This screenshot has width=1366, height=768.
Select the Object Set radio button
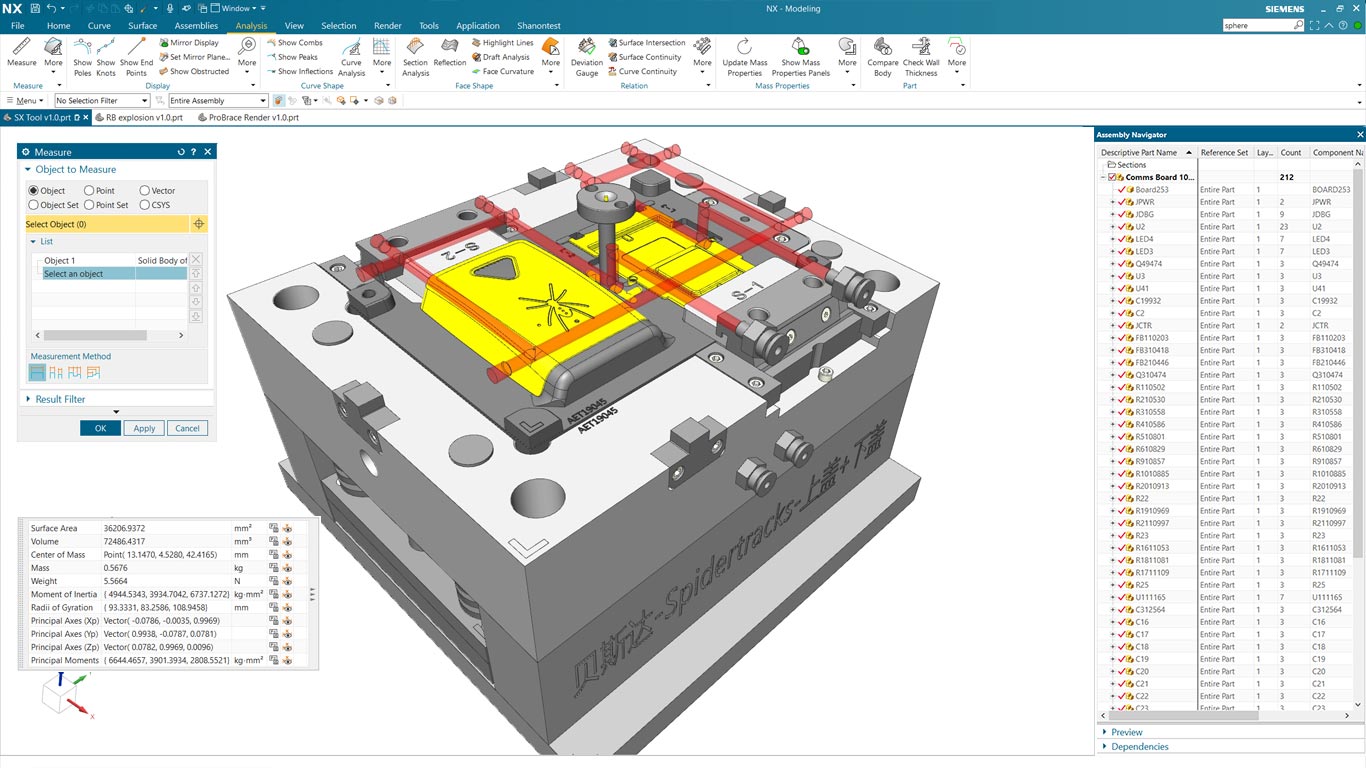(x=34, y=205)
